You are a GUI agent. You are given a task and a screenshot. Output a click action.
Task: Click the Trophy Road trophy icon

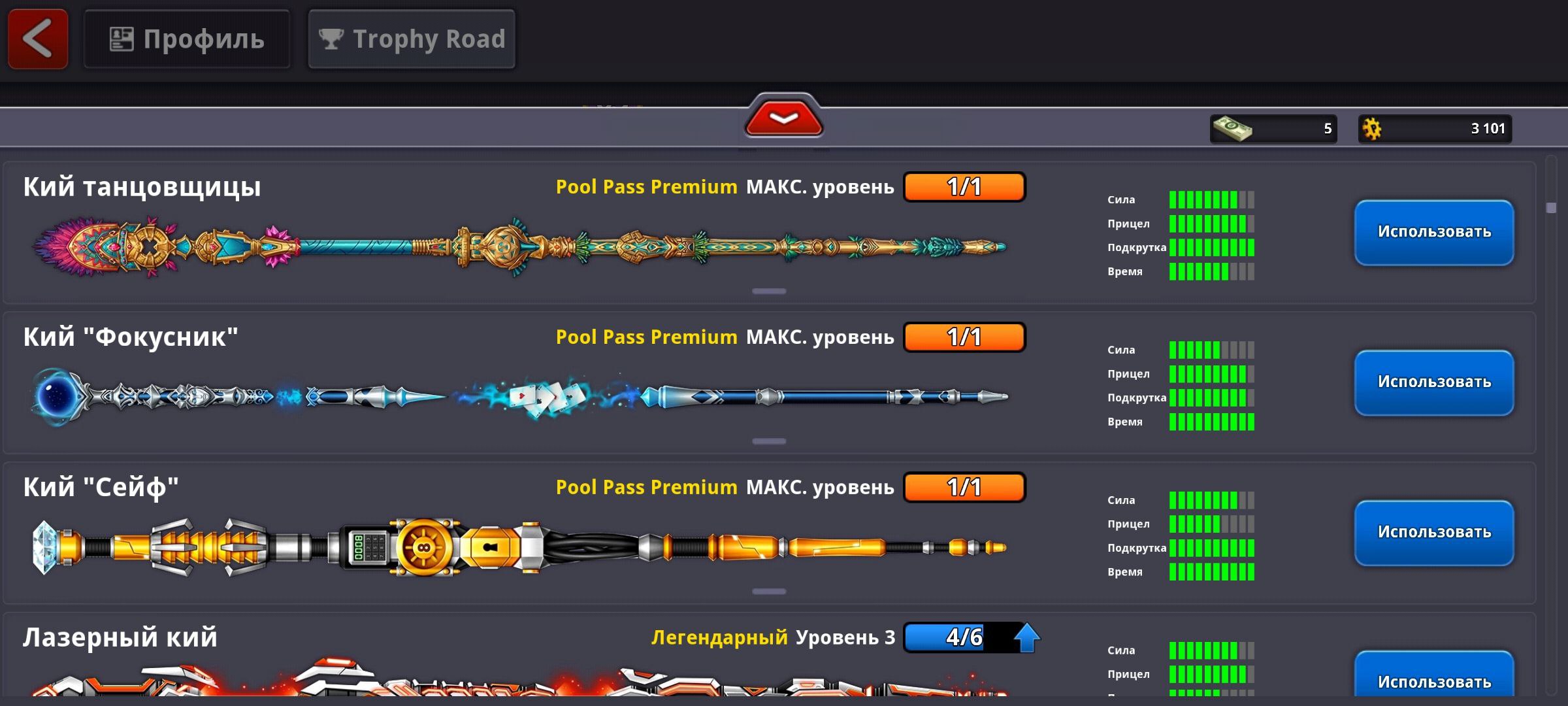pyautogui.click(x=331, y=39)
